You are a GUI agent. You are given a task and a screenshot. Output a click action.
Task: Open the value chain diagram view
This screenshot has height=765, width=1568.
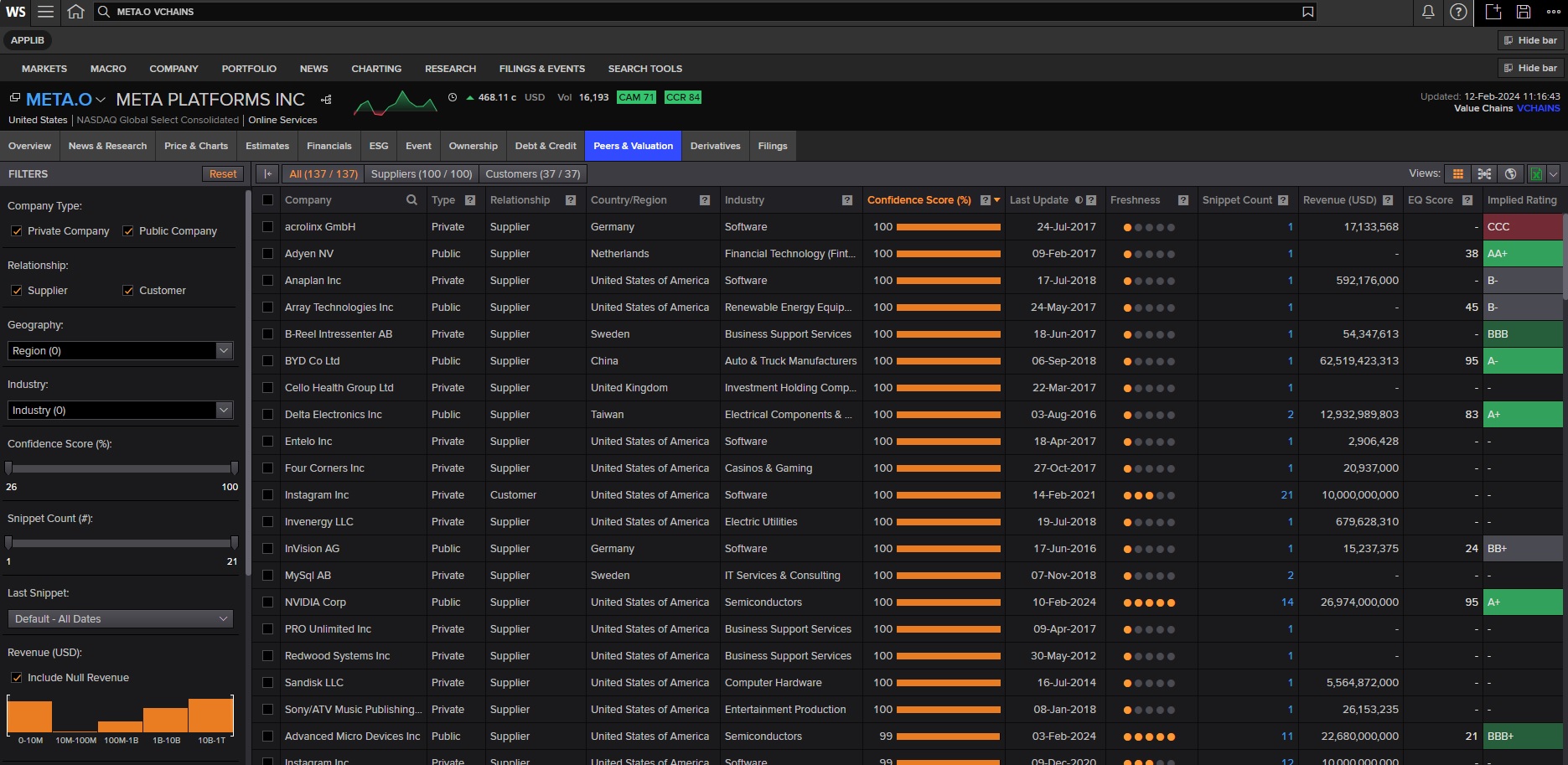[x=1484, y=174]
